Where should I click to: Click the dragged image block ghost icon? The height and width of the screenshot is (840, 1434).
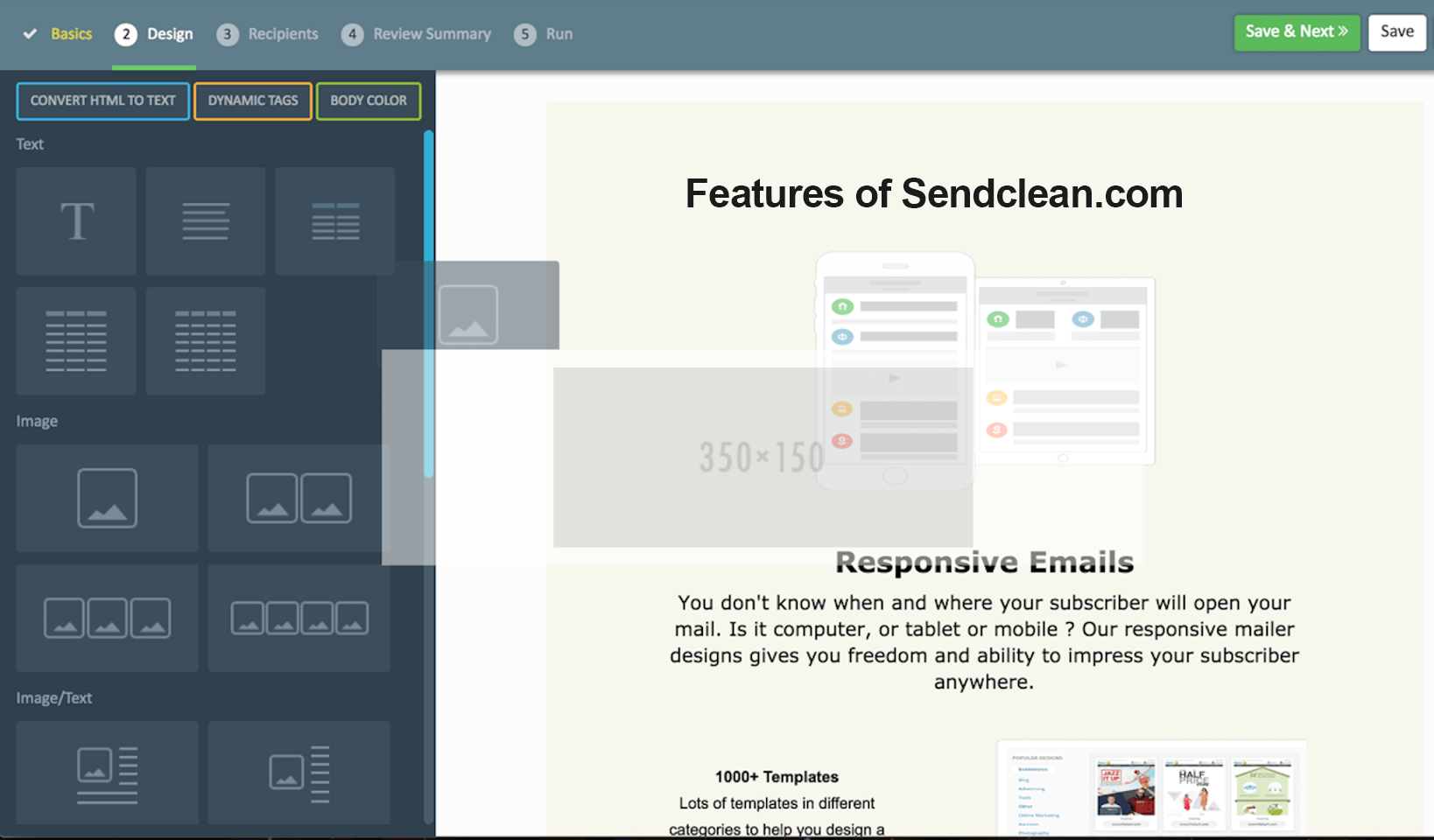click(x=468, y=314)
